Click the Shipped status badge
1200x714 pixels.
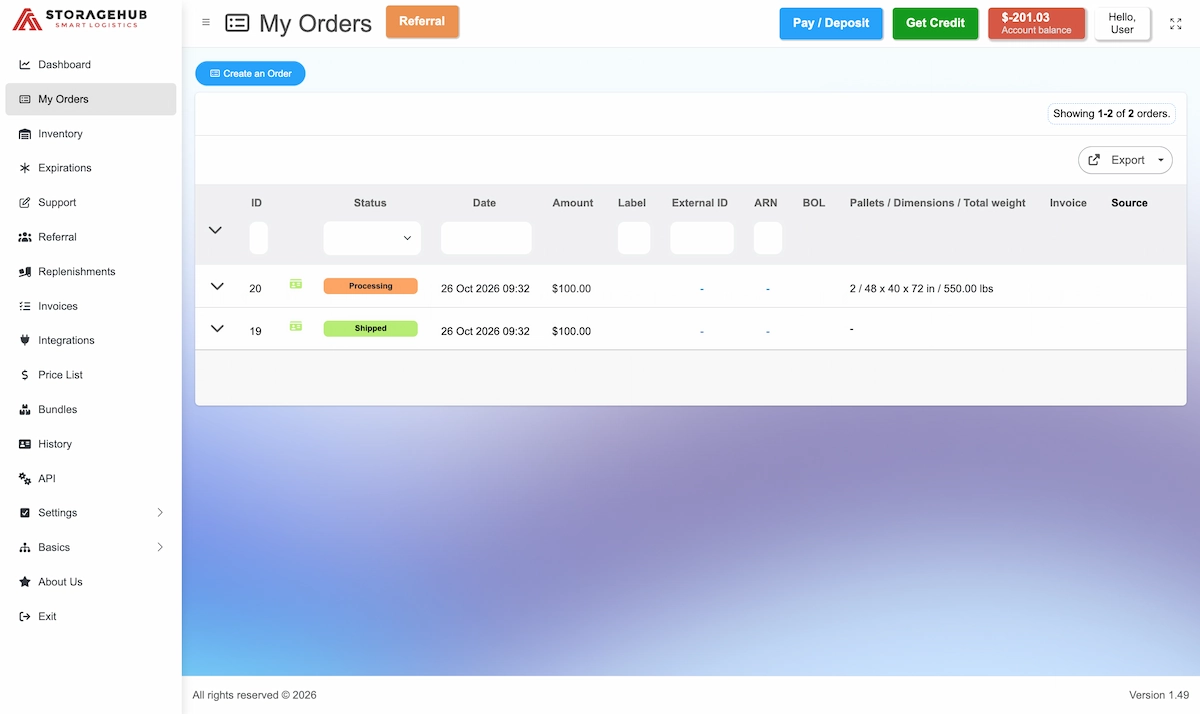[x=370, y=328]
